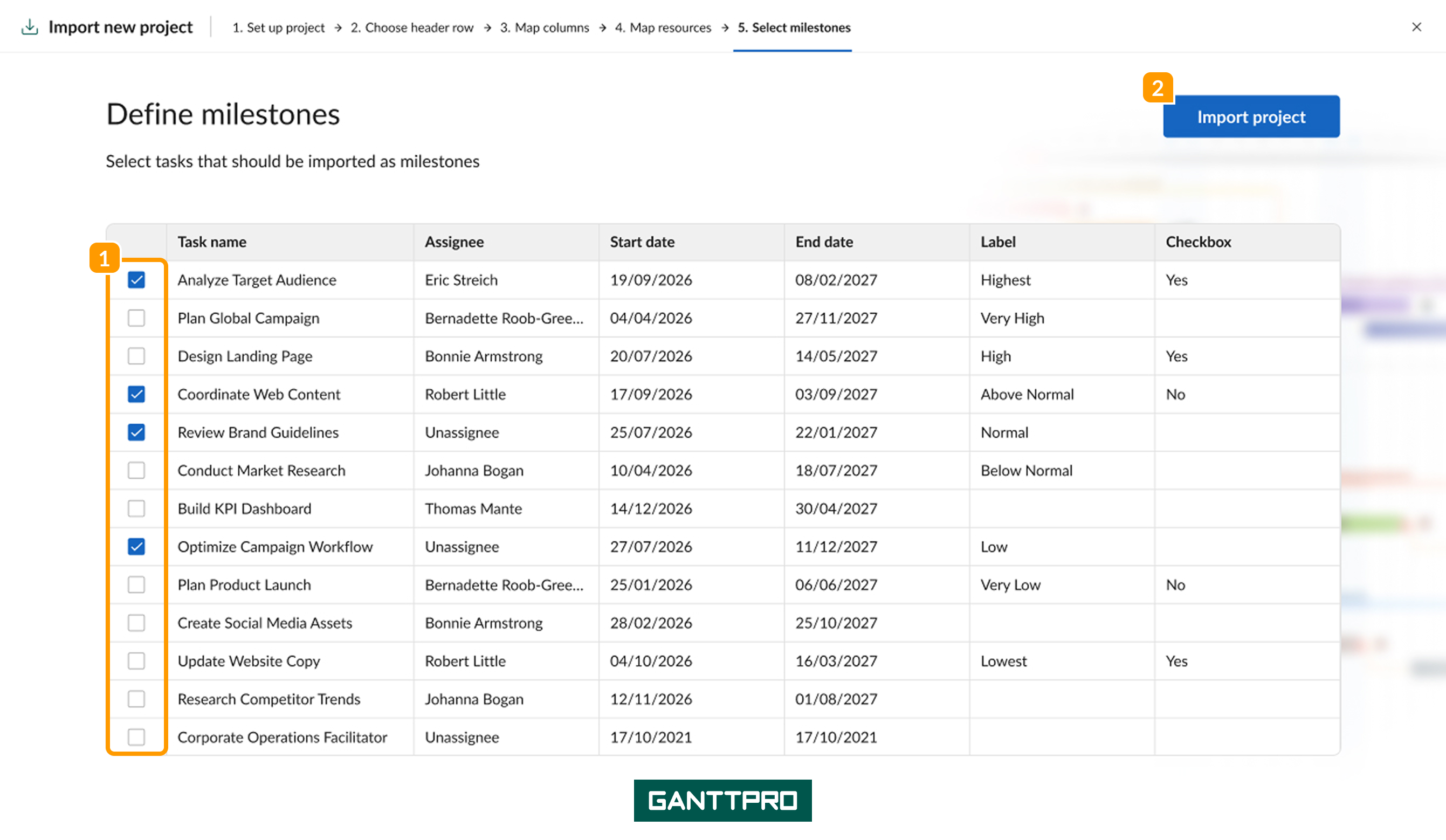Uncheck Analyze Target Audience milestone checkbox
Screen dimensions: 1446x840
[136, 280]
